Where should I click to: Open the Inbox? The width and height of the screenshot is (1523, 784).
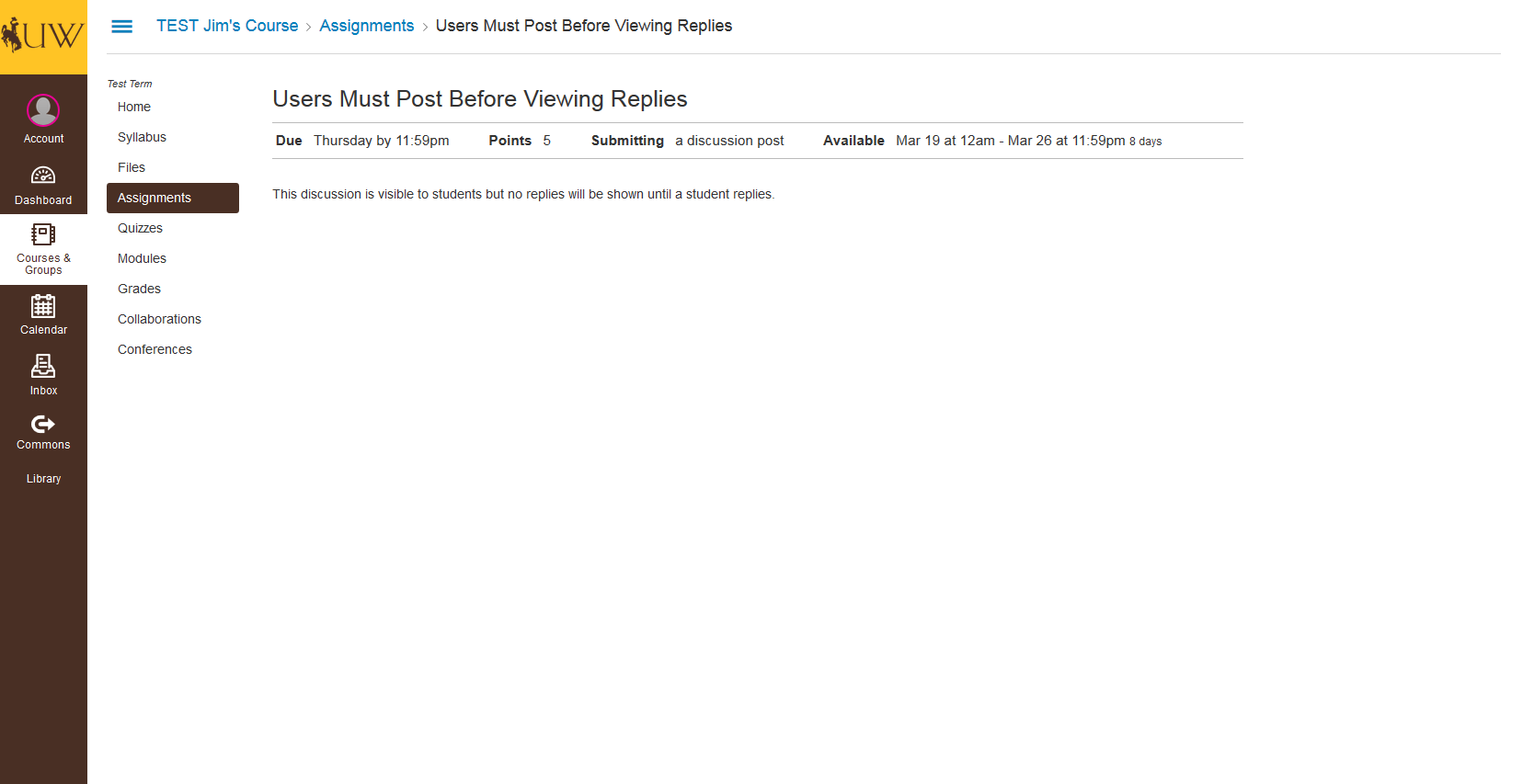[x=43, y=376]
